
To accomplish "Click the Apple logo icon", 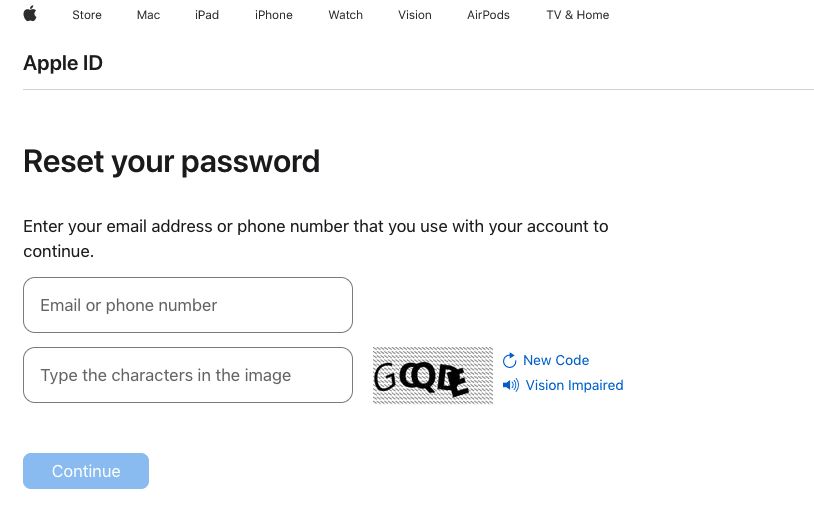I will [x=30, y=14].
